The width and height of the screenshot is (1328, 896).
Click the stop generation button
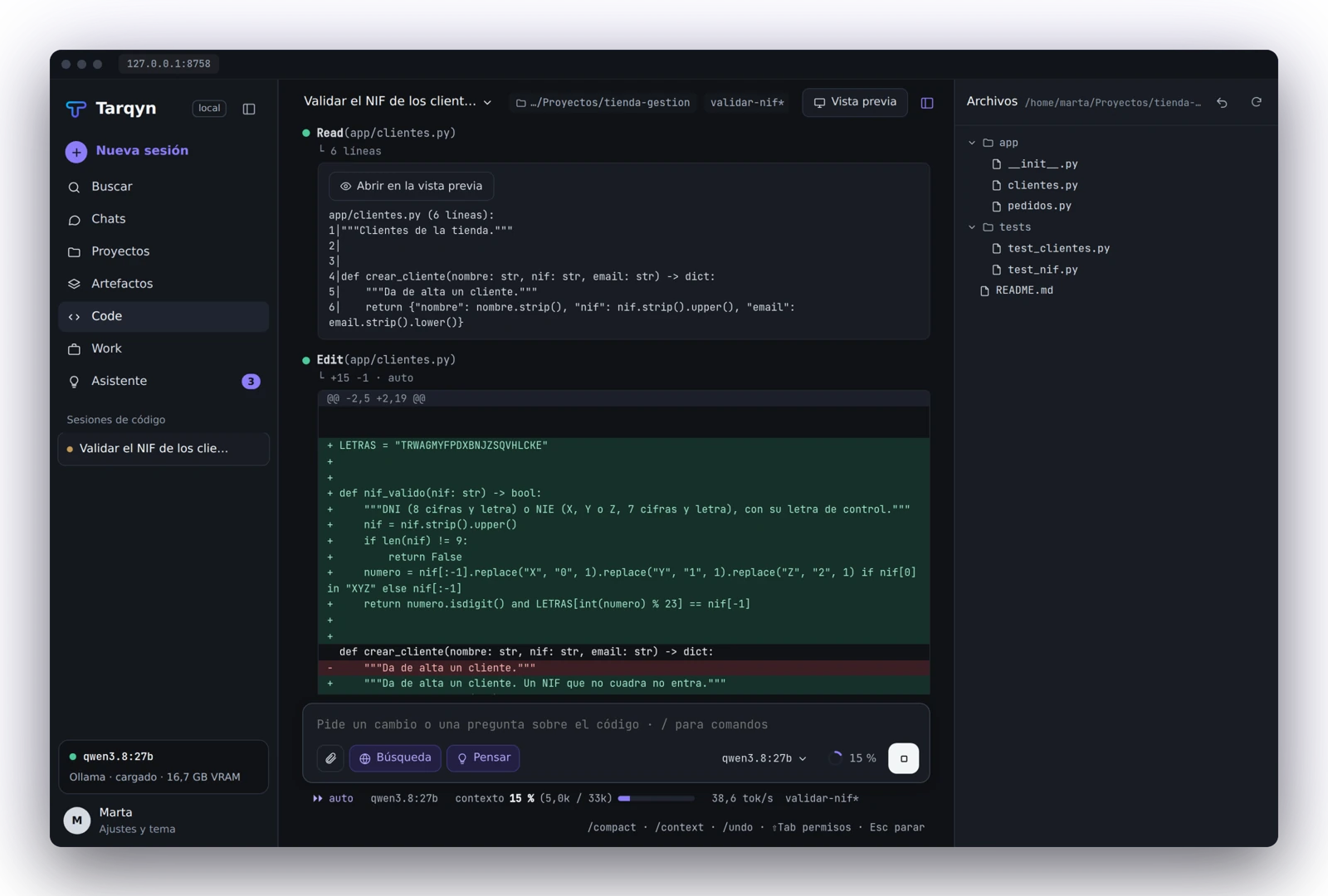(903, 758)
